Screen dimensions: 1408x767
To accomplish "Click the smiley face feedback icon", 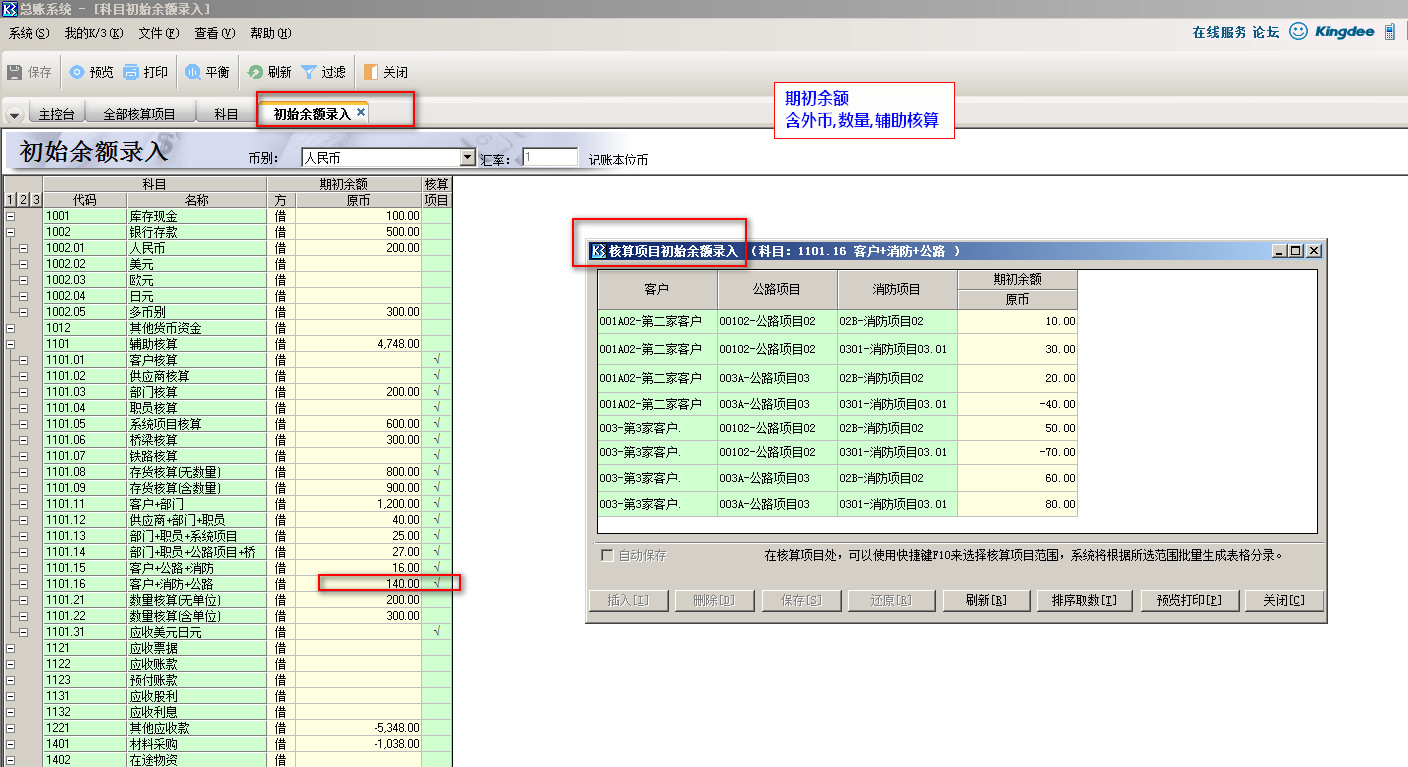I will point(1298,32).
